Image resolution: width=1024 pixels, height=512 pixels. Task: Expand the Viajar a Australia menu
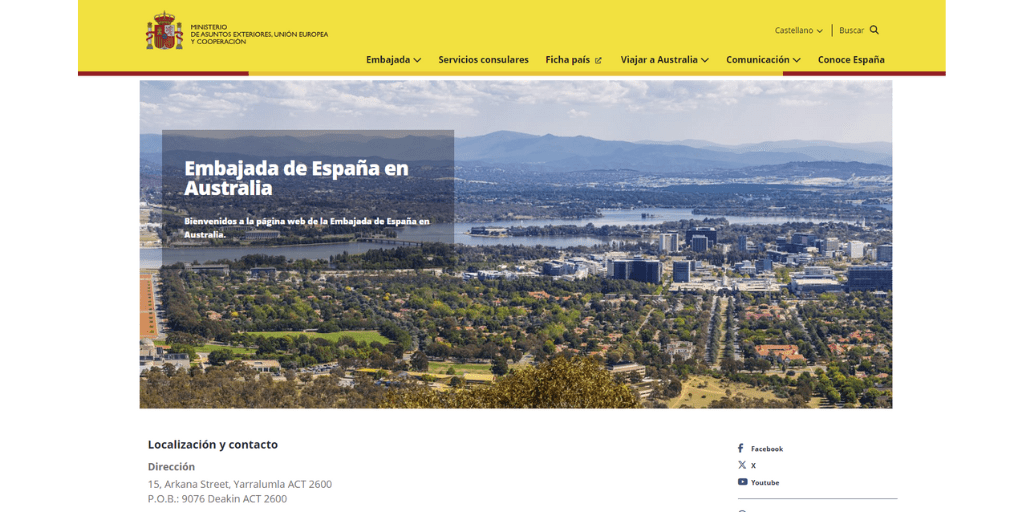[x=664, y=59]
